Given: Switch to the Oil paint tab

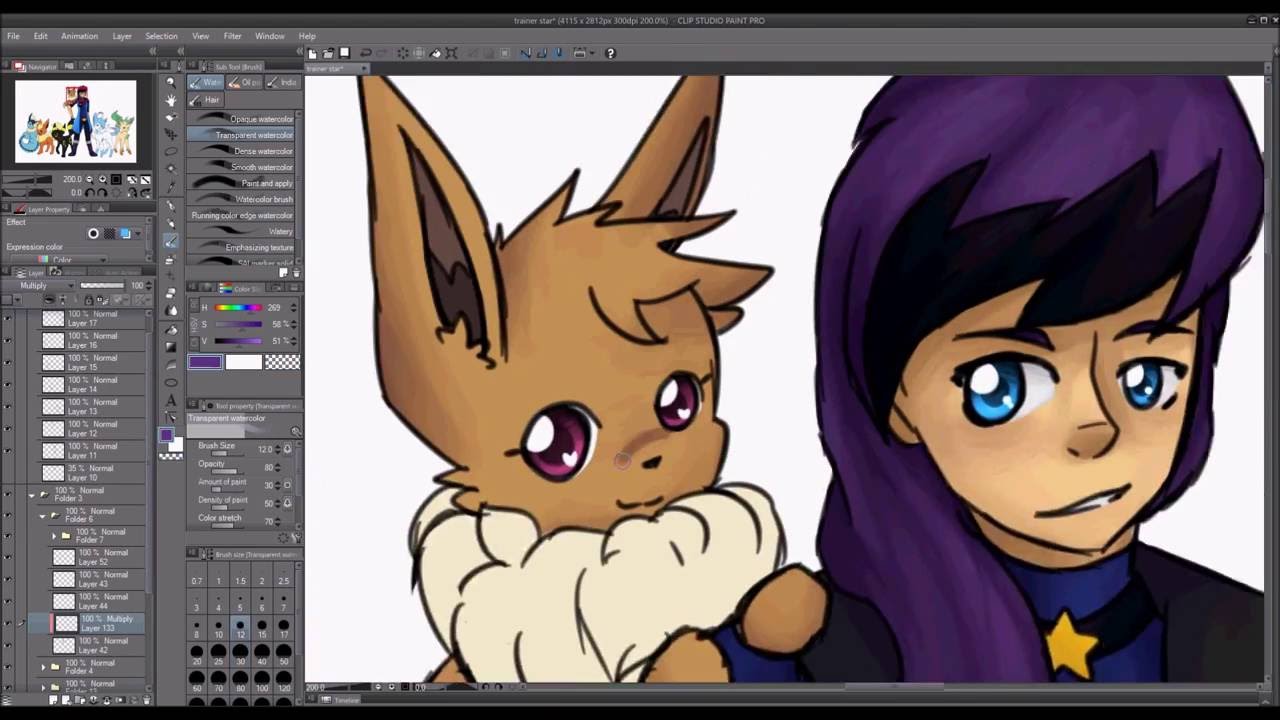Looking at the screenshot, I should (244, 83).
